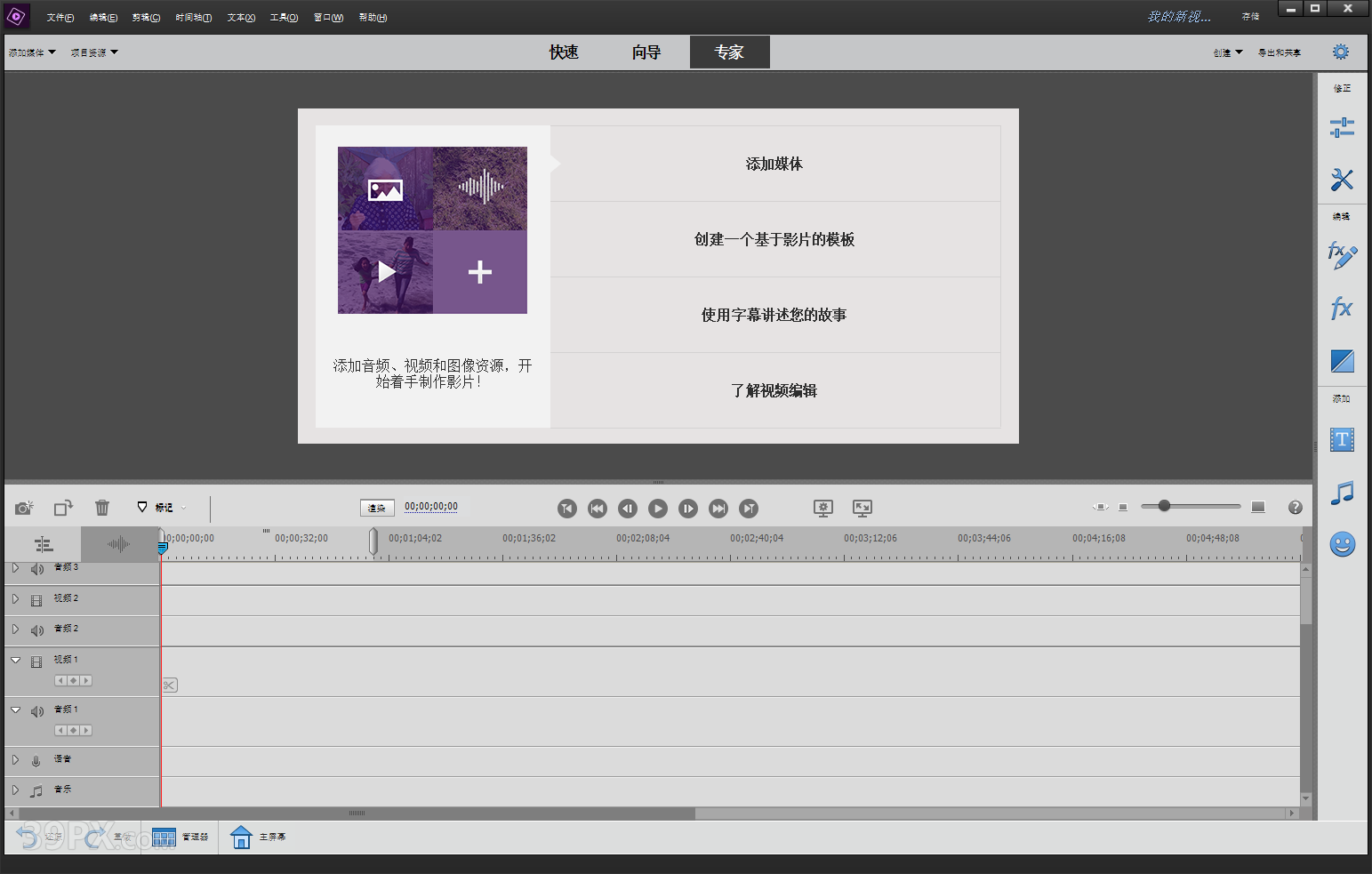
Task: Open the Titles and Text panel
Action: 1342,439
